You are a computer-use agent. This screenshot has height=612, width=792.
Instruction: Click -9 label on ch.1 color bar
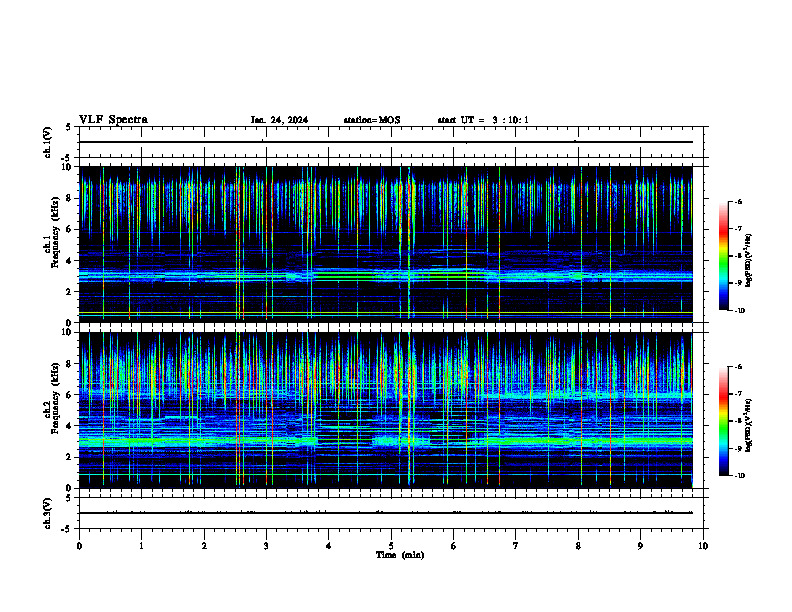point(738,283)
